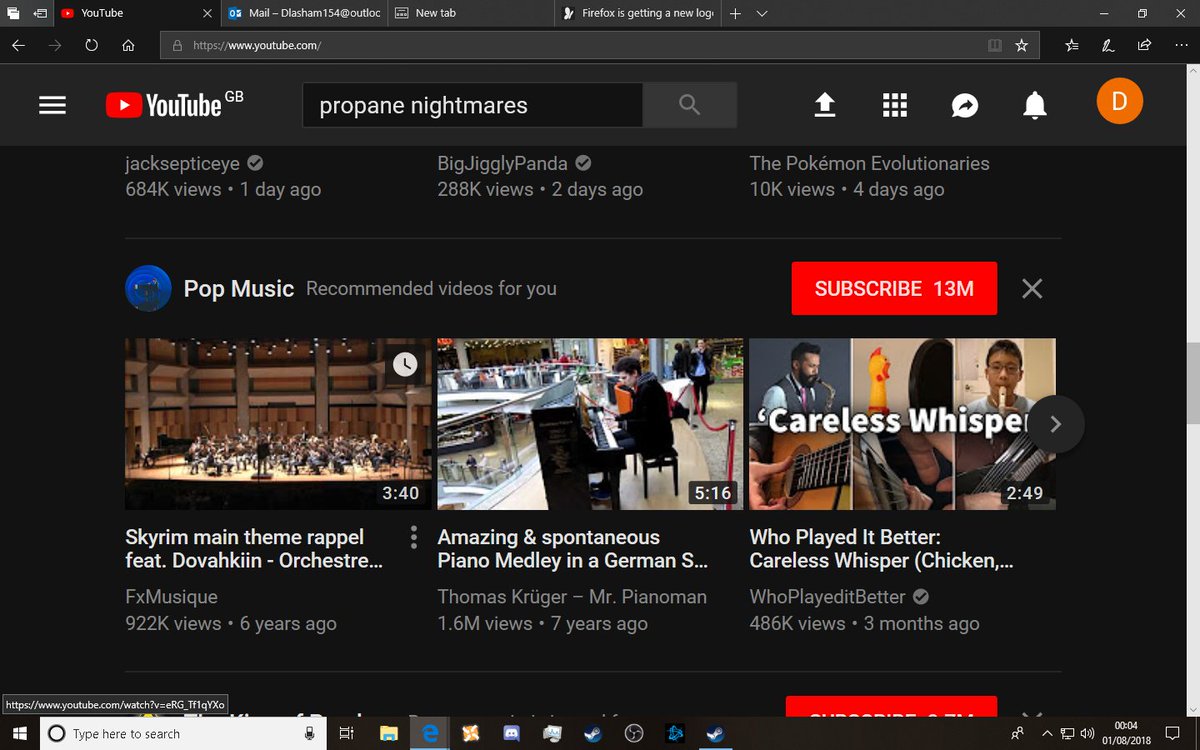Viewport: 1200px width, 750px height.
Task: Go to the browser home page
Action: click(x=128, y=45)
